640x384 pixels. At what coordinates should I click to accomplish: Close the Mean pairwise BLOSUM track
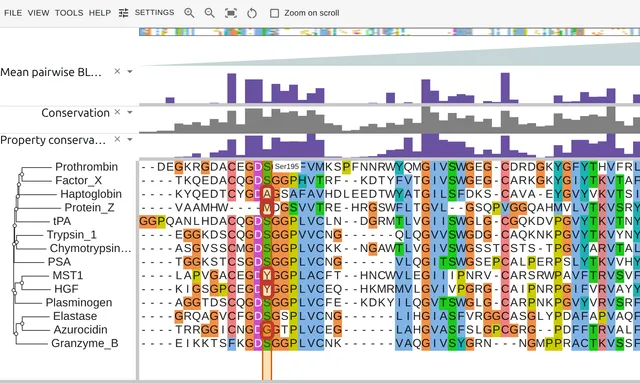pyautogui.click(x=117, y=71)
